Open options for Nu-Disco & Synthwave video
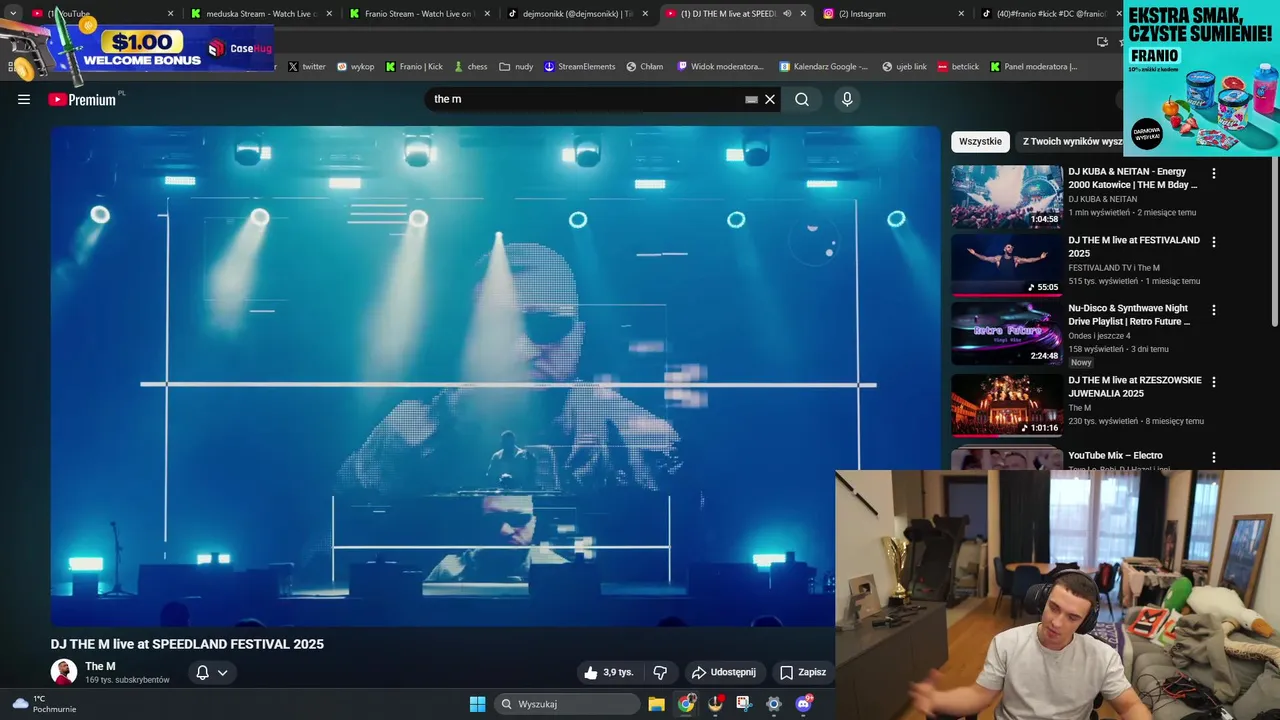The width and height of the screenshot is (1280, 720). [1214, 310]
